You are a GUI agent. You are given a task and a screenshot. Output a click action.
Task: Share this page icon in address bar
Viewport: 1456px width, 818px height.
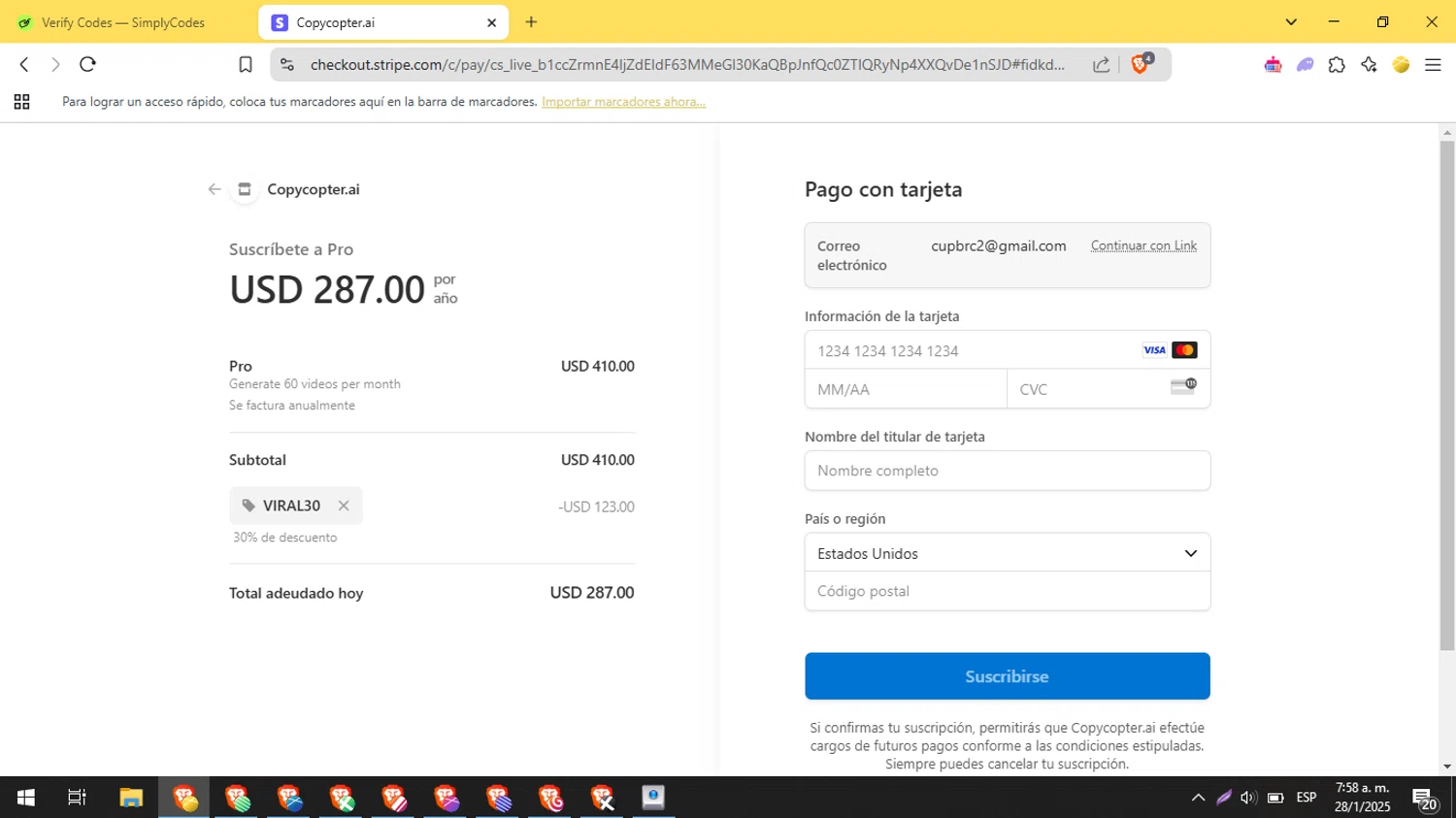point(1101,65)
